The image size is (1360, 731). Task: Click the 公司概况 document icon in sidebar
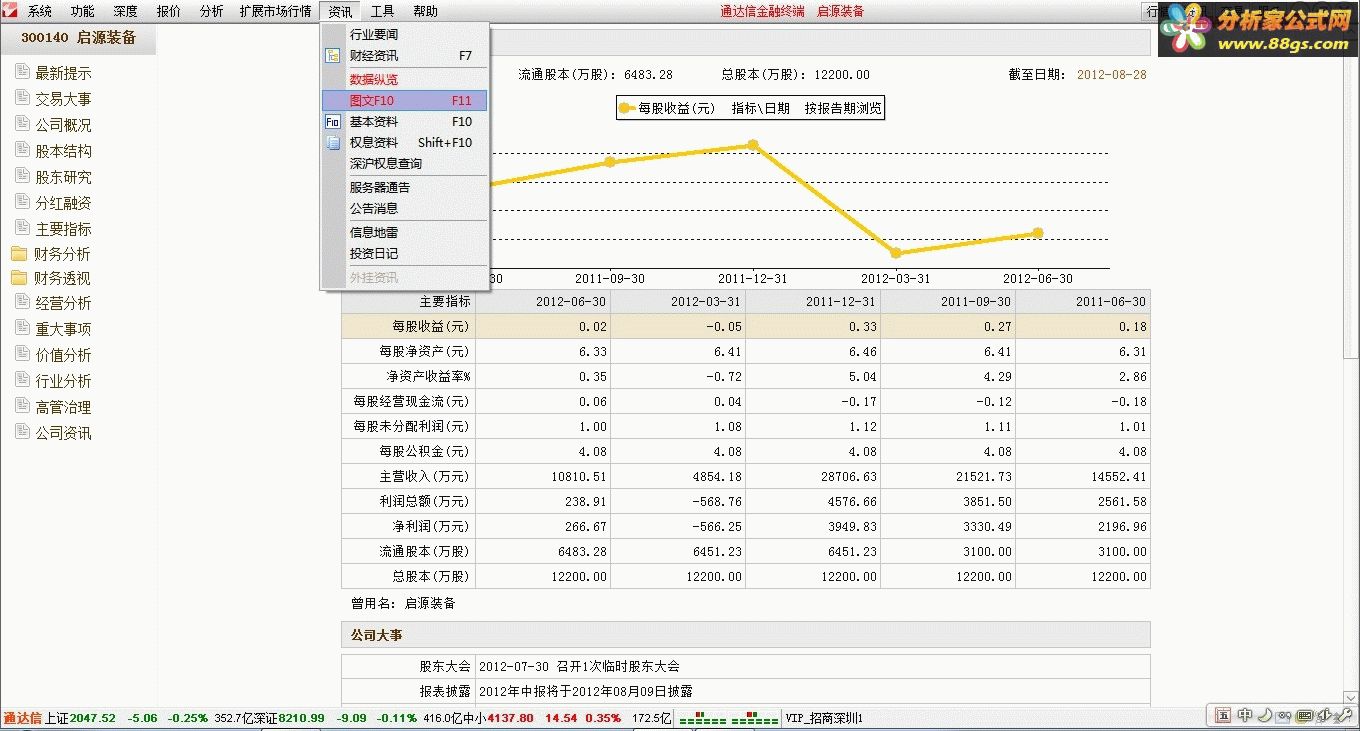[x=22, y=124]
